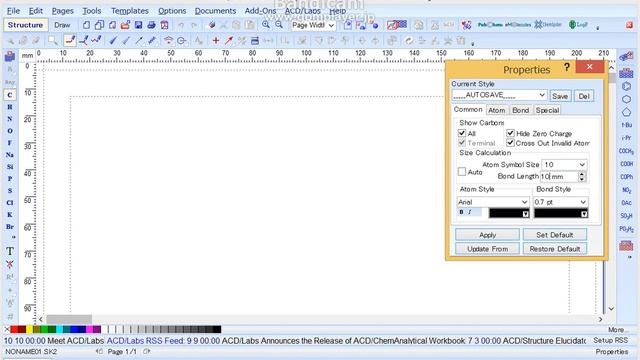Insert the benzene ring template
Screen dimensions: 640x360
point(627,87)
